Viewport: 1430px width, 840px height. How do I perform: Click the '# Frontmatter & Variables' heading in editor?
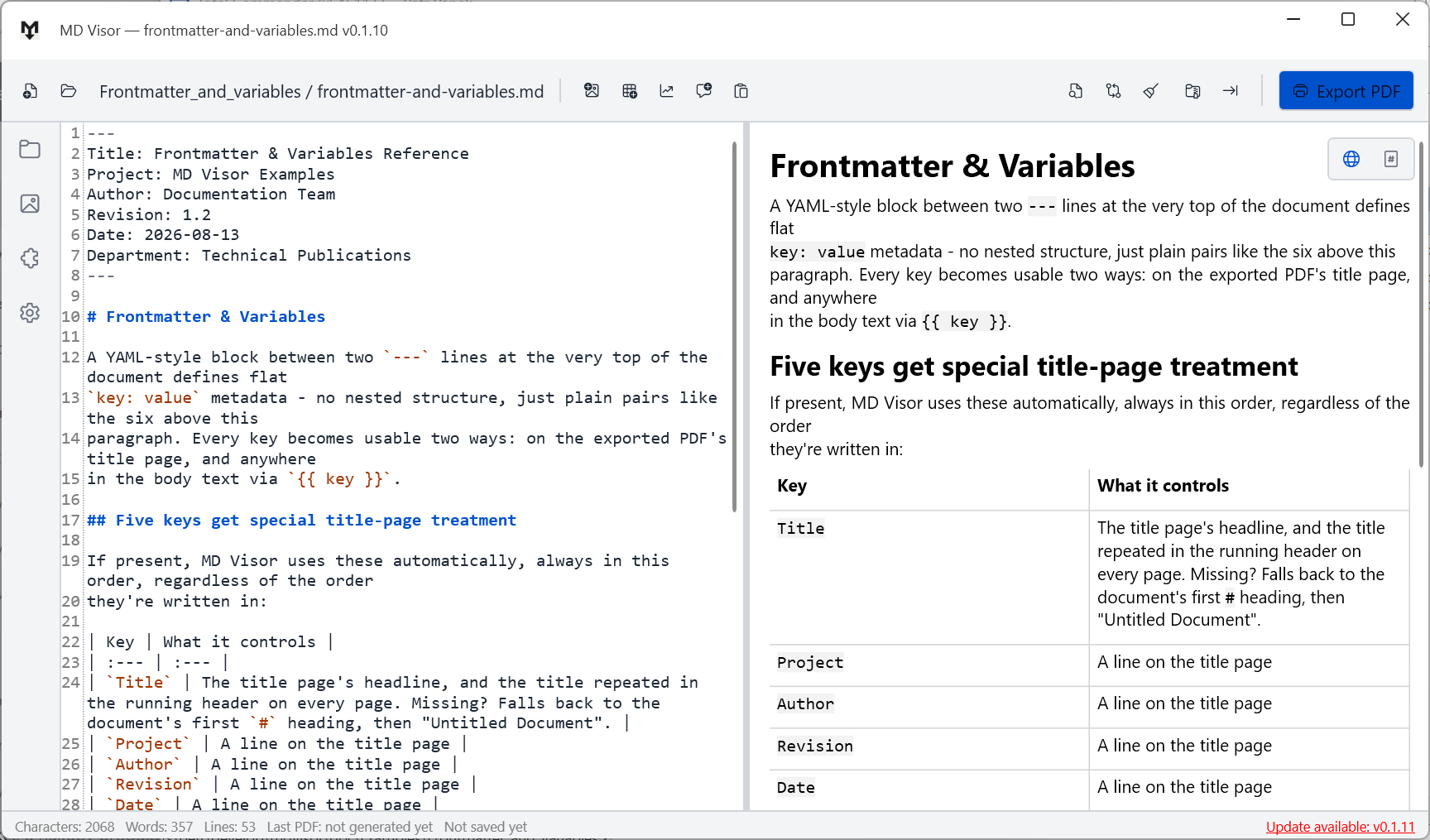click(x=206, y=317)
